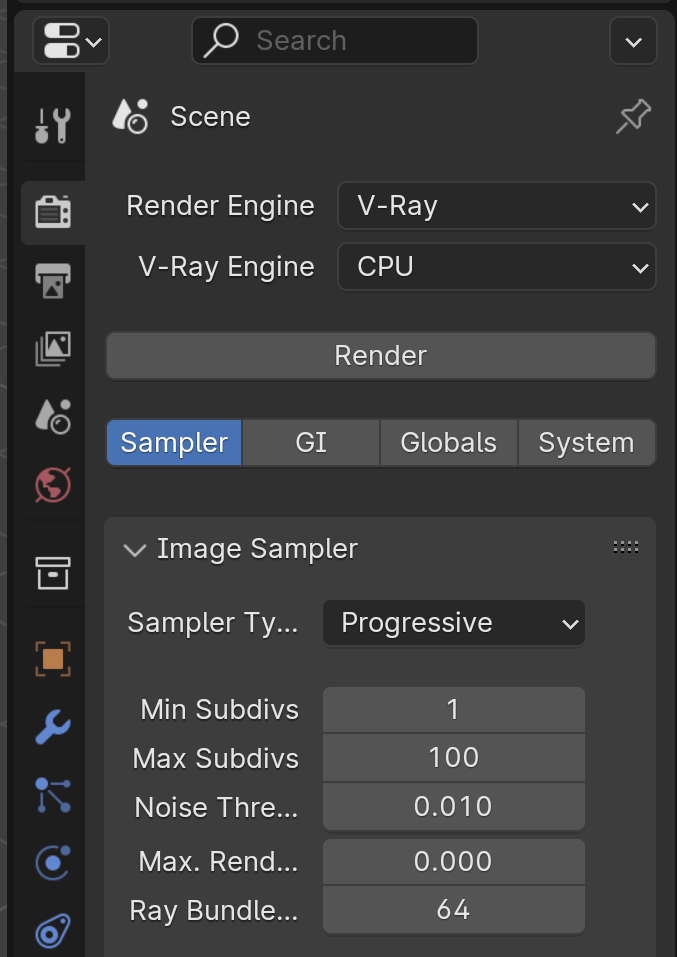The image size is (677, 957).
Task: Open the Tool properties tab
Action: [x=53, y=125]
